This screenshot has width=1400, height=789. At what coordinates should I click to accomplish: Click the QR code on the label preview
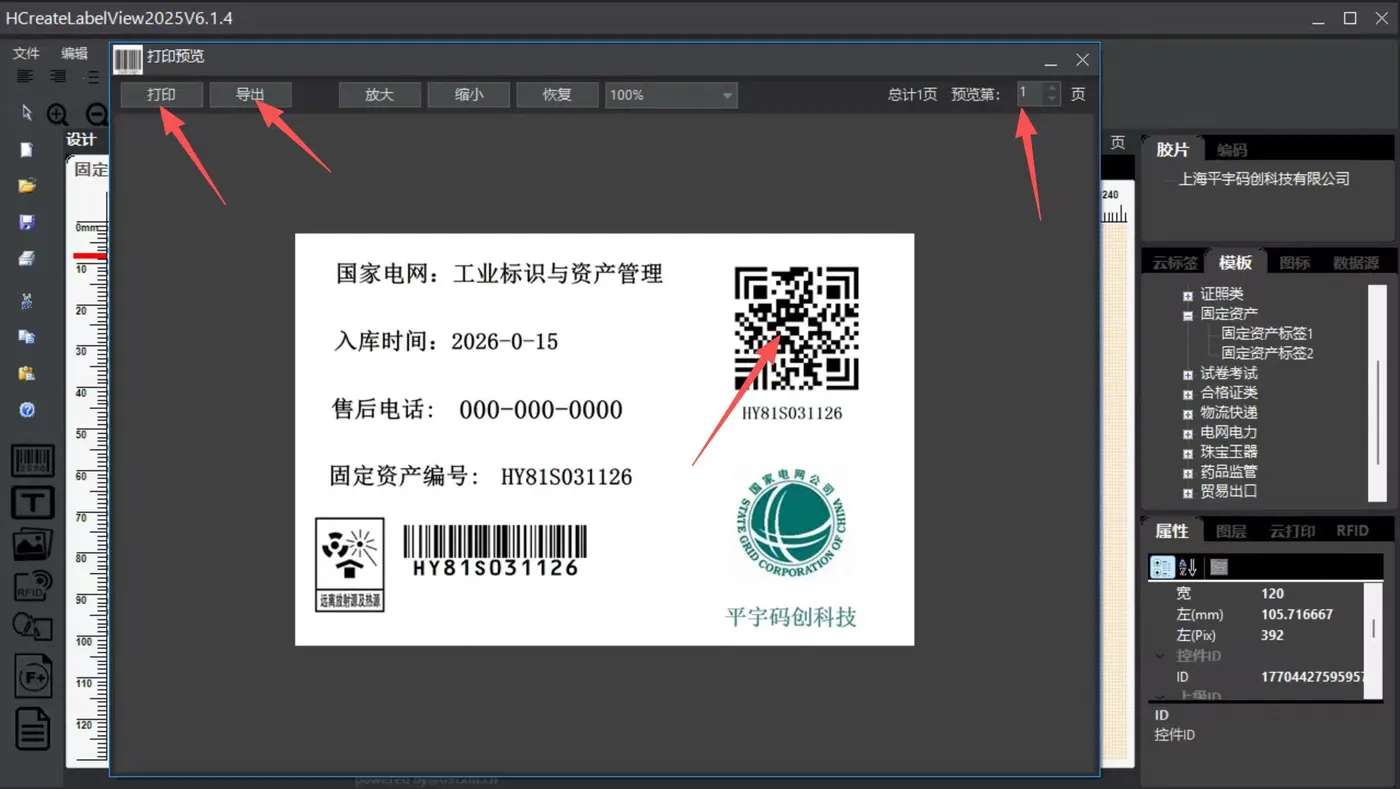(x=797, y=328)
